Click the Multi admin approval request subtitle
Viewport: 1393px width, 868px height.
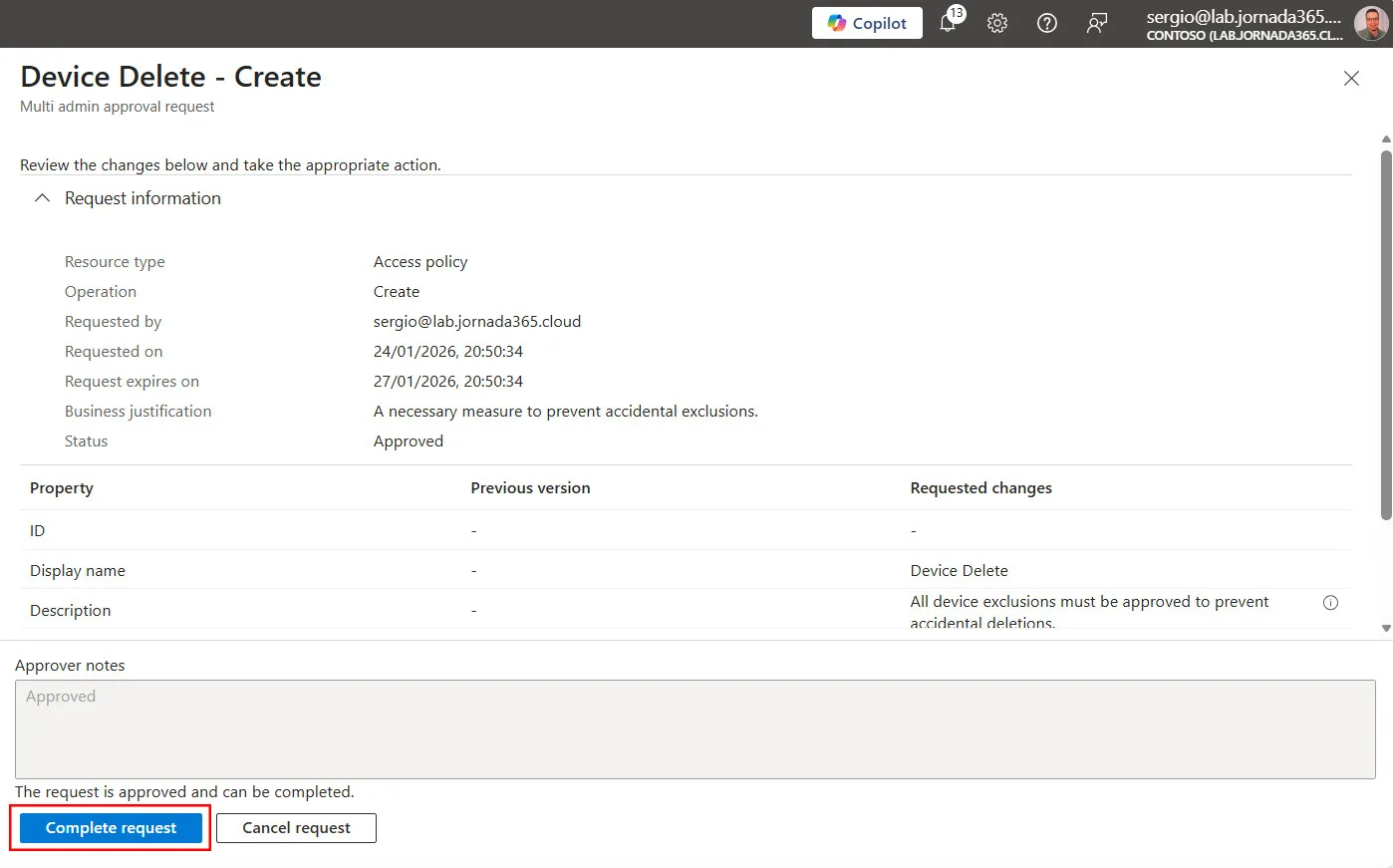(118, 107)
